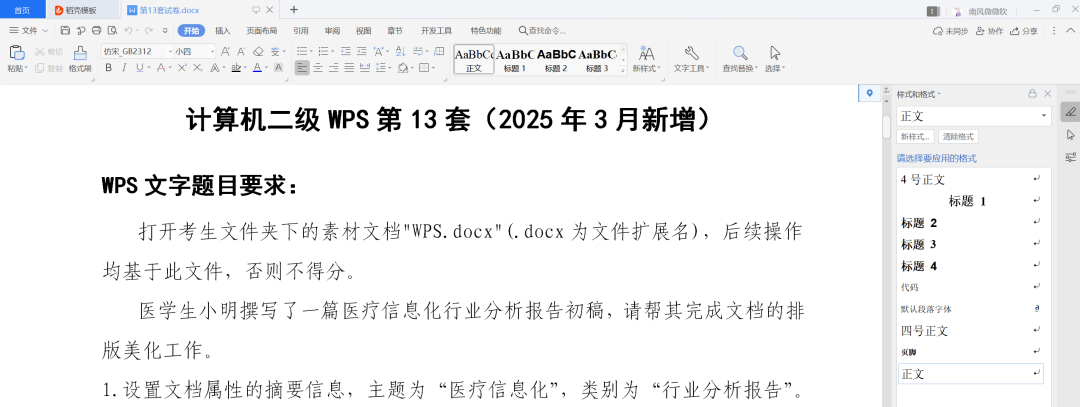The height and width of the screenshot is (407, 1080).
Task: Click the font color A with blue bar
Action: (257, 67)
